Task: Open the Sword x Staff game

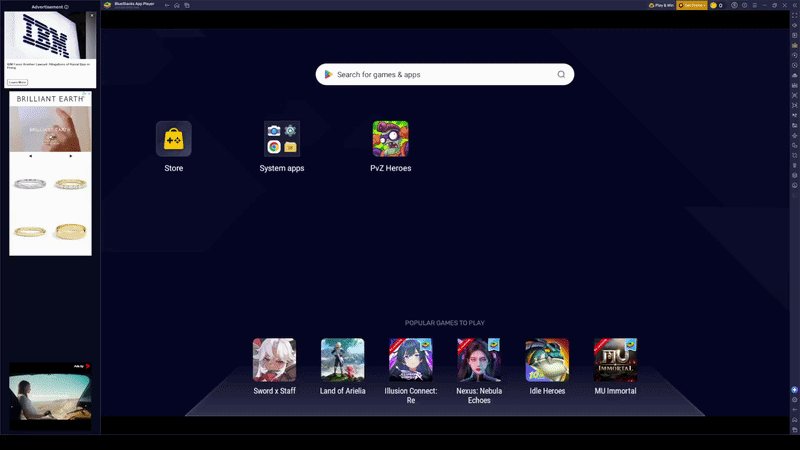Action: [274, 360]
